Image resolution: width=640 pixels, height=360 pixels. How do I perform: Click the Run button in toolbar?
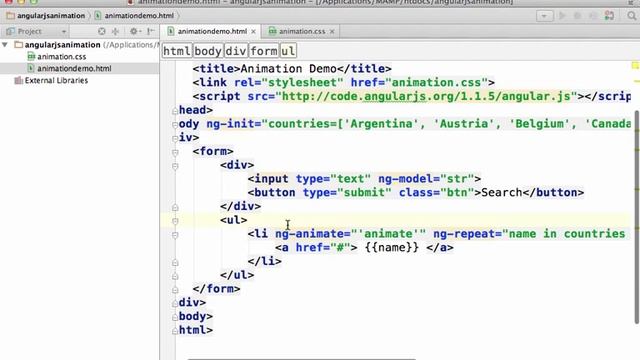[x=562, y=16]
